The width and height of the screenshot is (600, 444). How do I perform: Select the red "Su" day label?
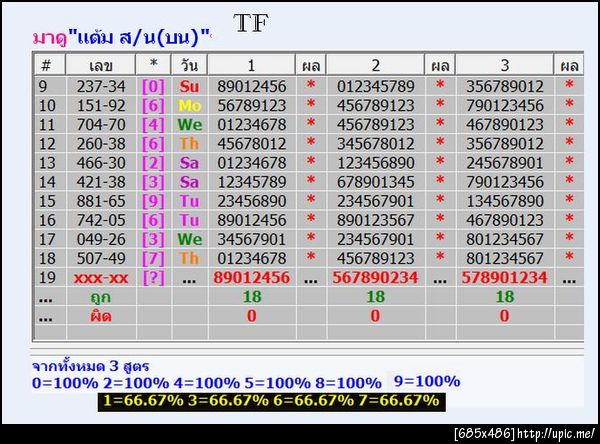pyautogui.click(x=189, y=87)
